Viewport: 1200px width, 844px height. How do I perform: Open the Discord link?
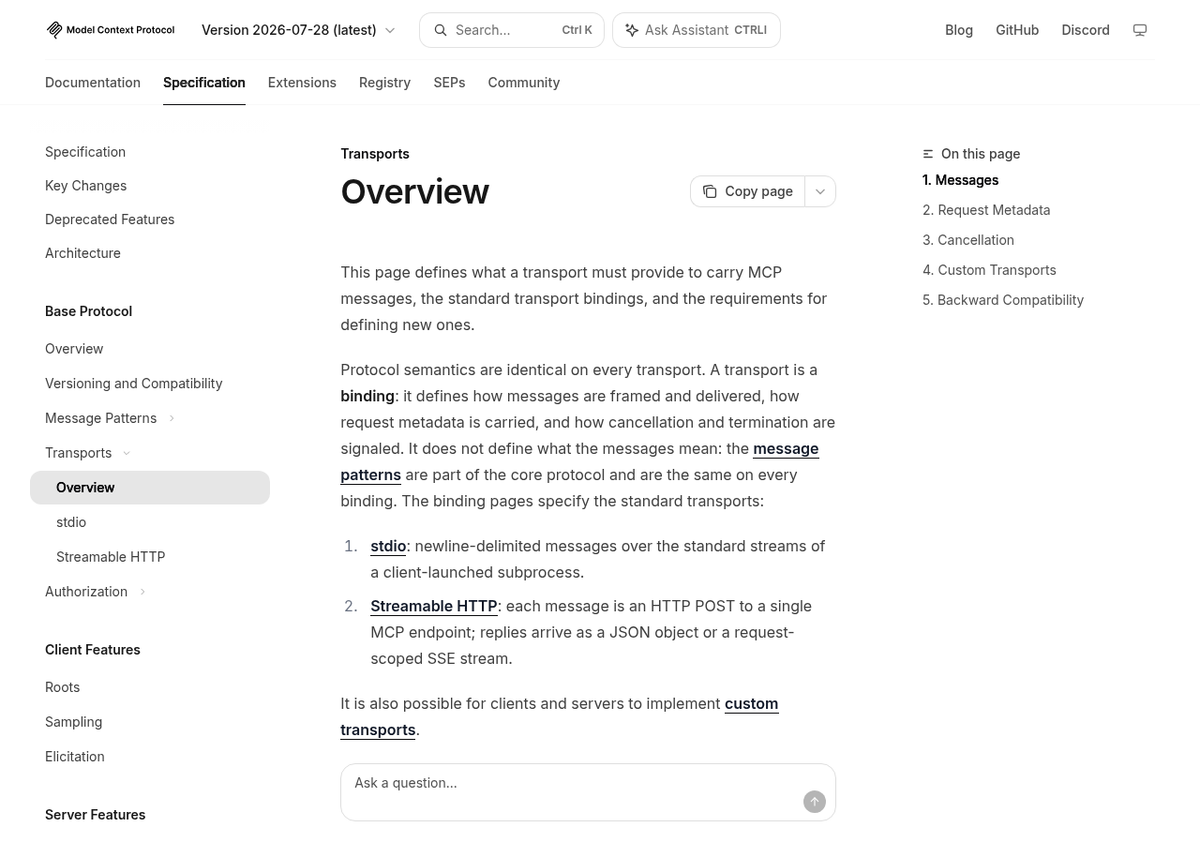tap(1086, 30)
